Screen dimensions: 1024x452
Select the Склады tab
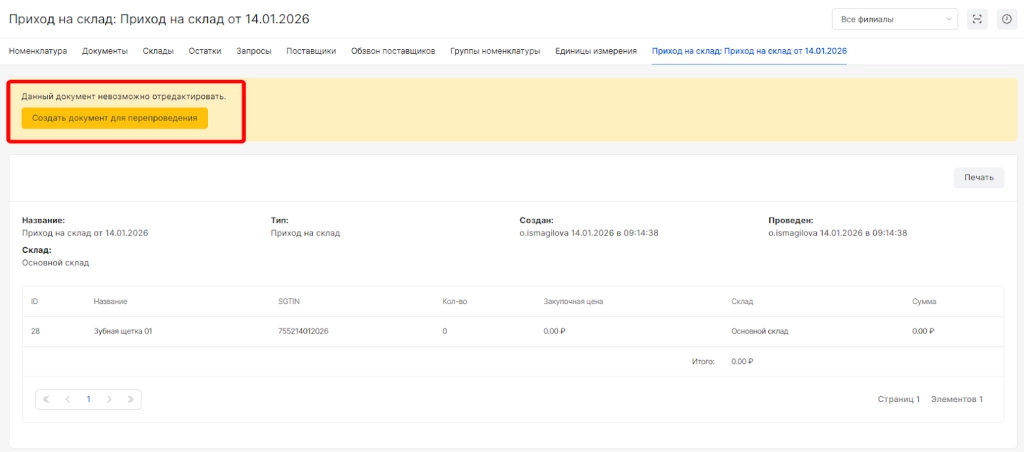(x=158, y=50)
